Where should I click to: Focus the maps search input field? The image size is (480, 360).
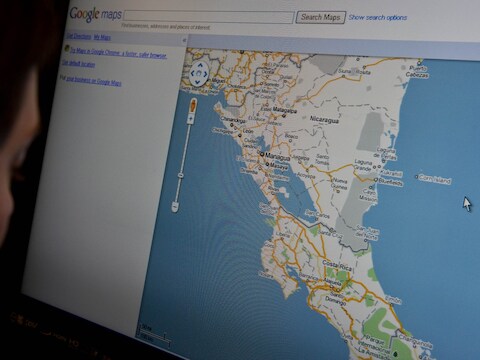[x=209, y=17]
